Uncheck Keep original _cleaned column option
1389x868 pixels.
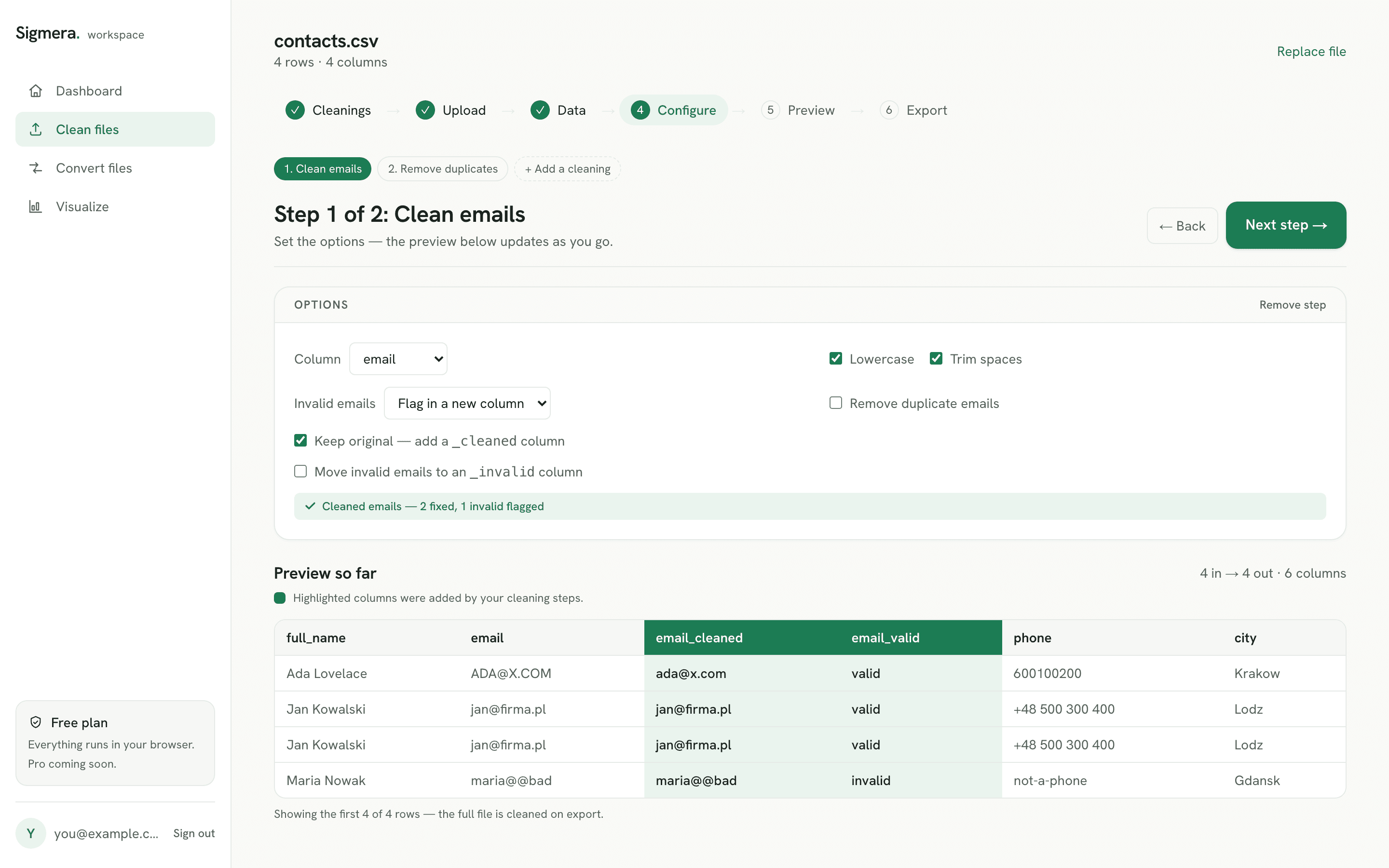pos(300,440)
